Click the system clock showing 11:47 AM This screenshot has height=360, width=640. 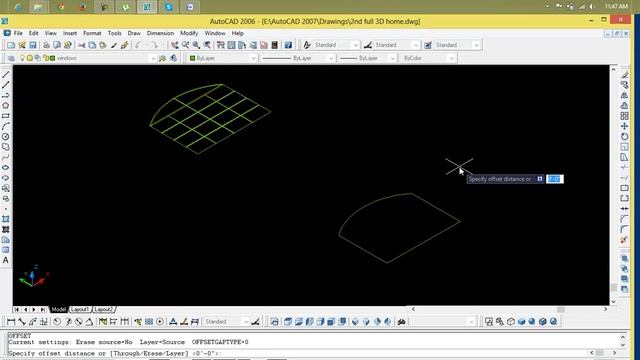coord(616,6)
